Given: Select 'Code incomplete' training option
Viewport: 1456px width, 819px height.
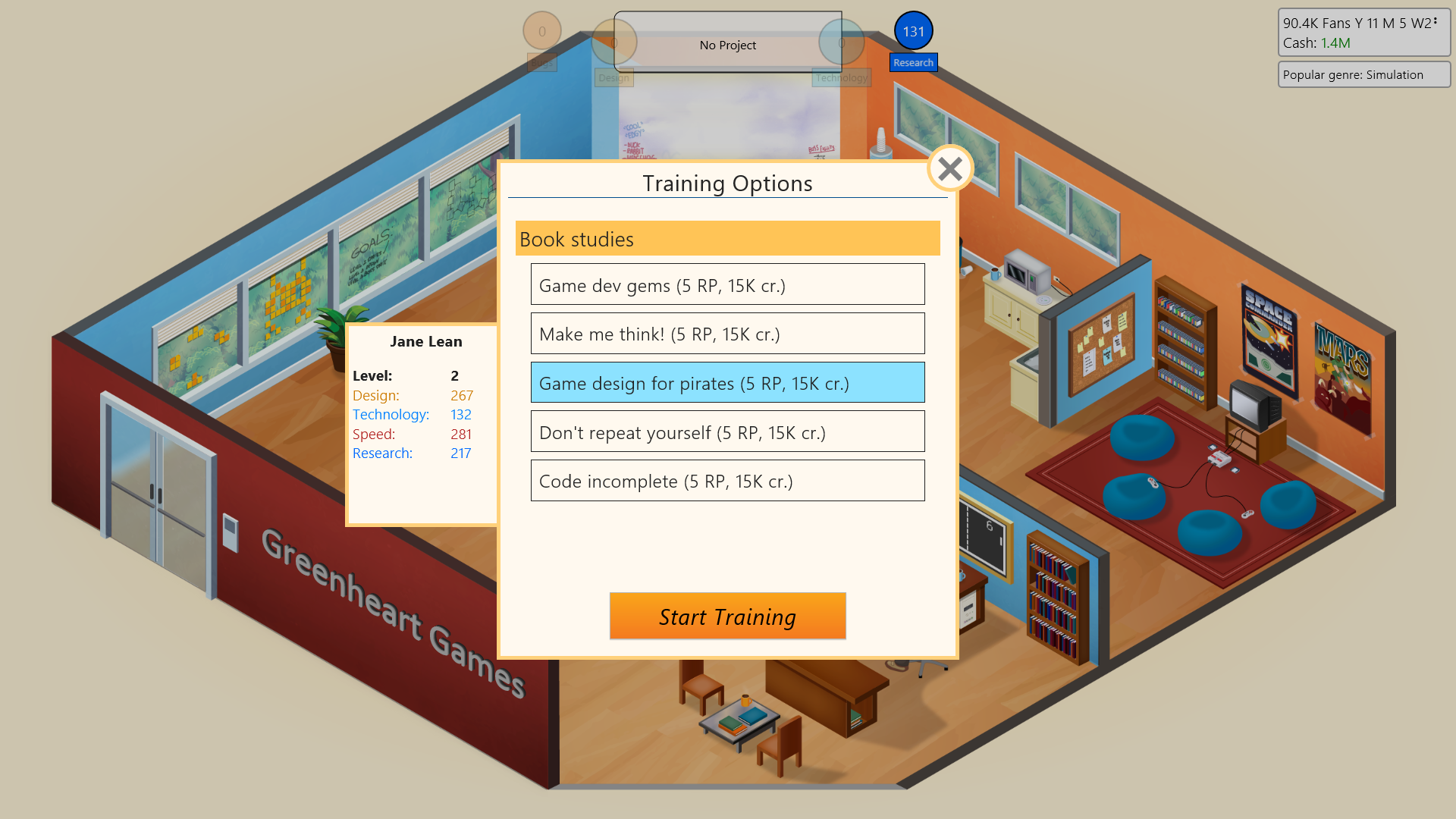Looking at the screenshot, I should [x=728, y=481].
